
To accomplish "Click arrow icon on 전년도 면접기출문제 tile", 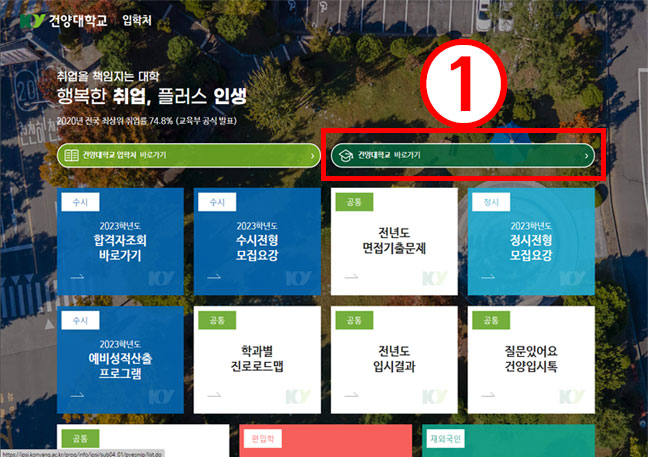I will (350, 277).
